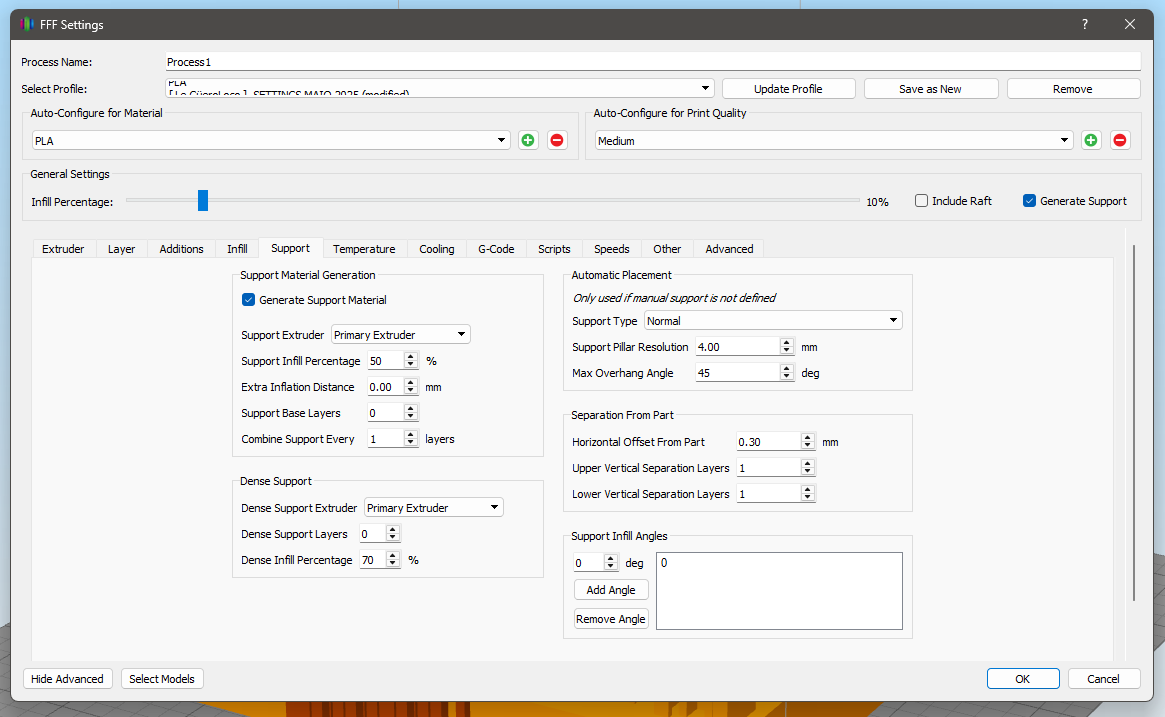
Task: Open the G-Code tab
Action: pyautogui.click(x=495, y=249)
